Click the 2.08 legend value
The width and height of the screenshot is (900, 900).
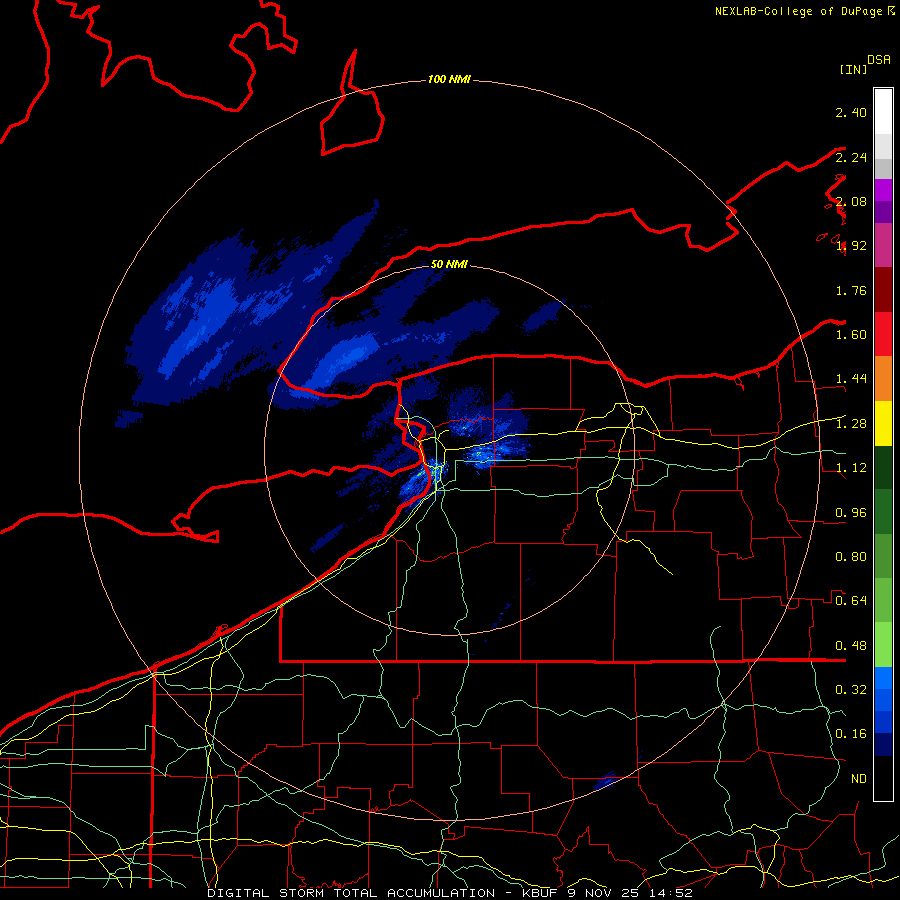(851, 201)
